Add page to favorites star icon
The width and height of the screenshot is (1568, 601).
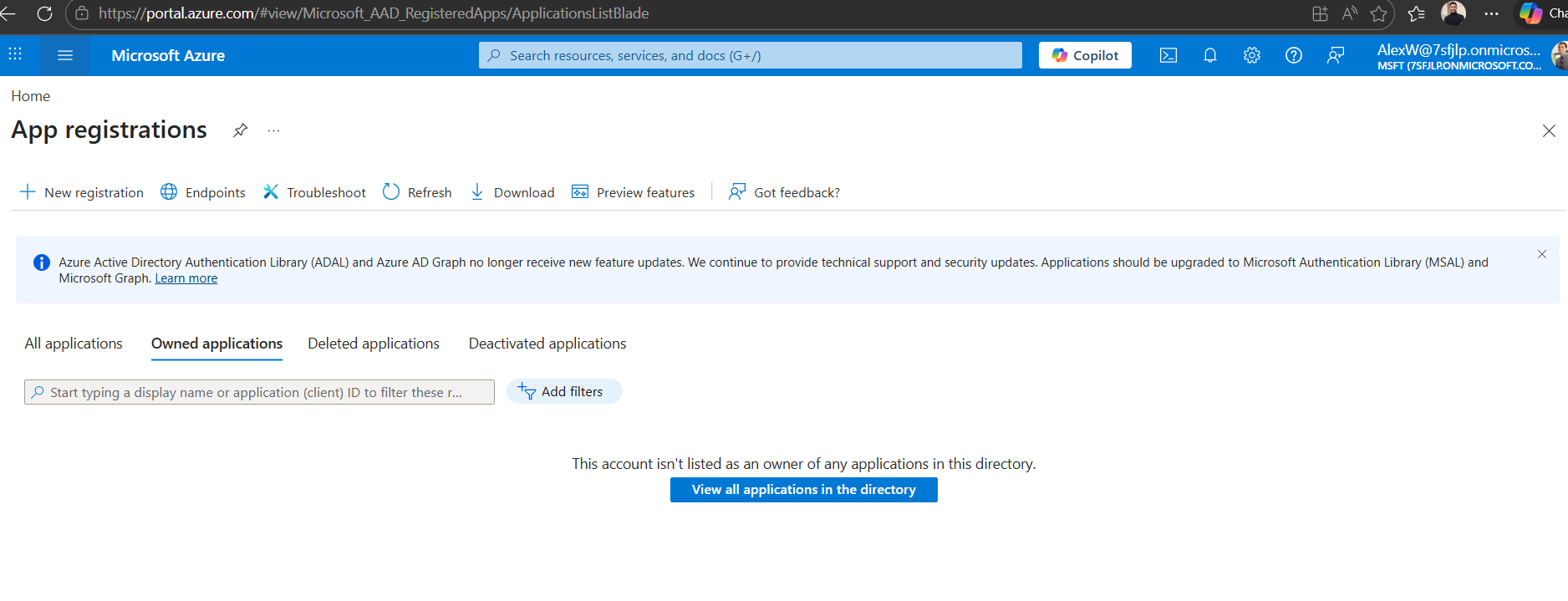click(1379, 13)
